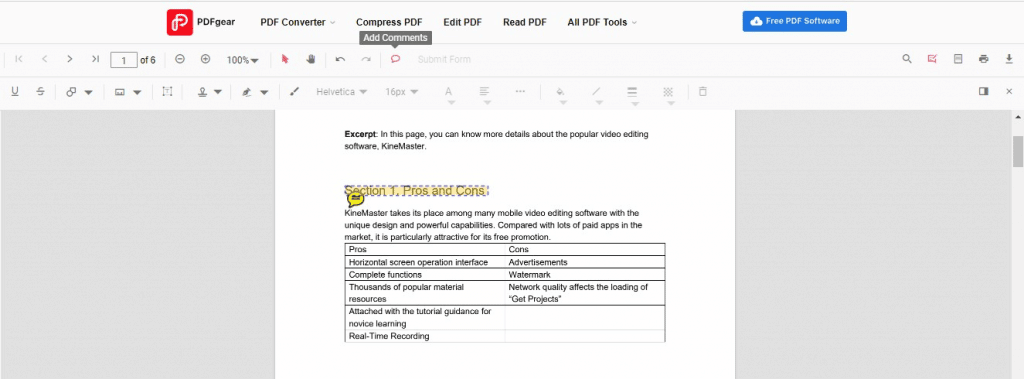Screen dimensions: 1024x379
Task: Click the 'Advertisements' table cell
Action: tap(585, 262)
